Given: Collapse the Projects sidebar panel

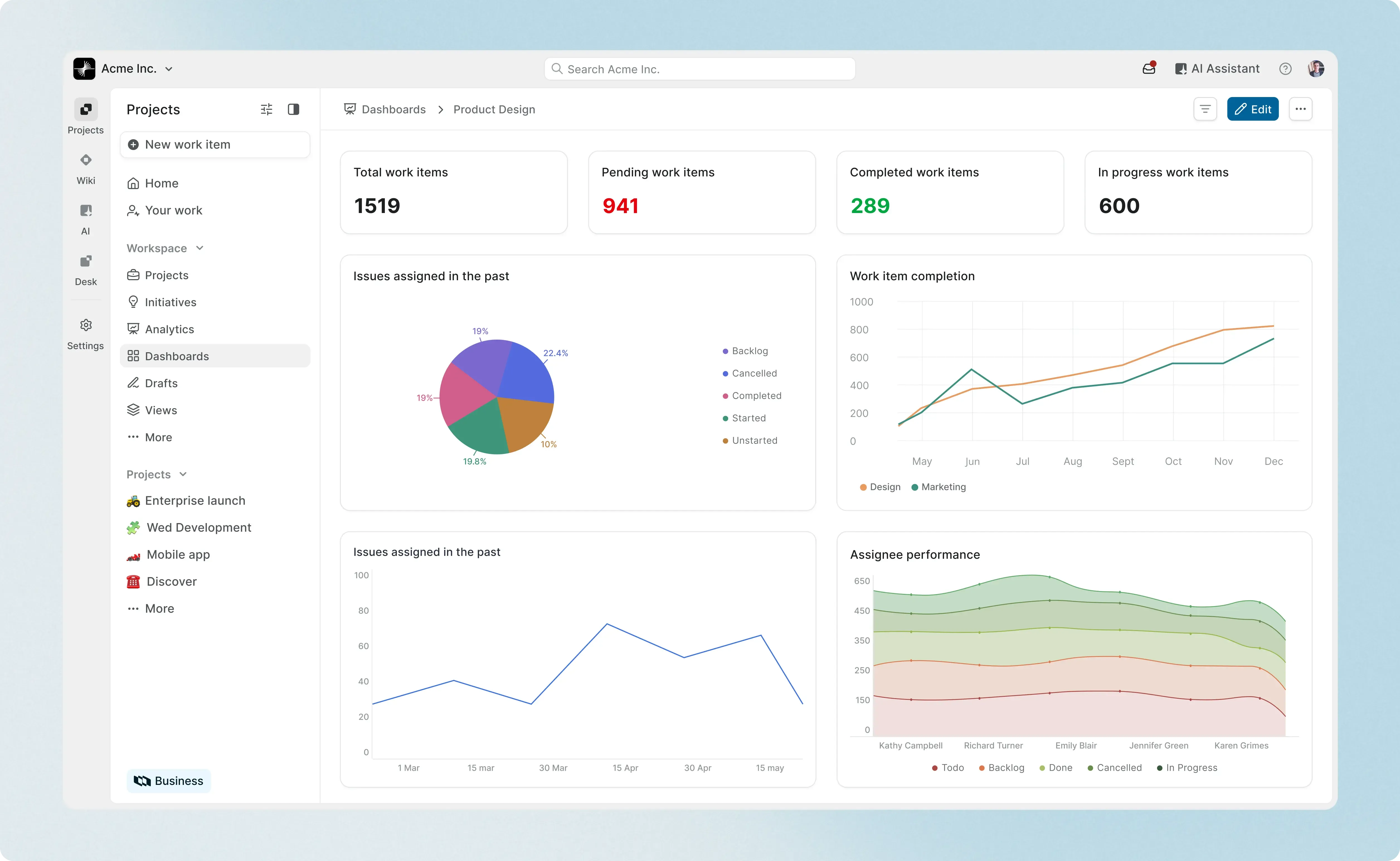Looking at the screenshot, I should coord(294,109).
